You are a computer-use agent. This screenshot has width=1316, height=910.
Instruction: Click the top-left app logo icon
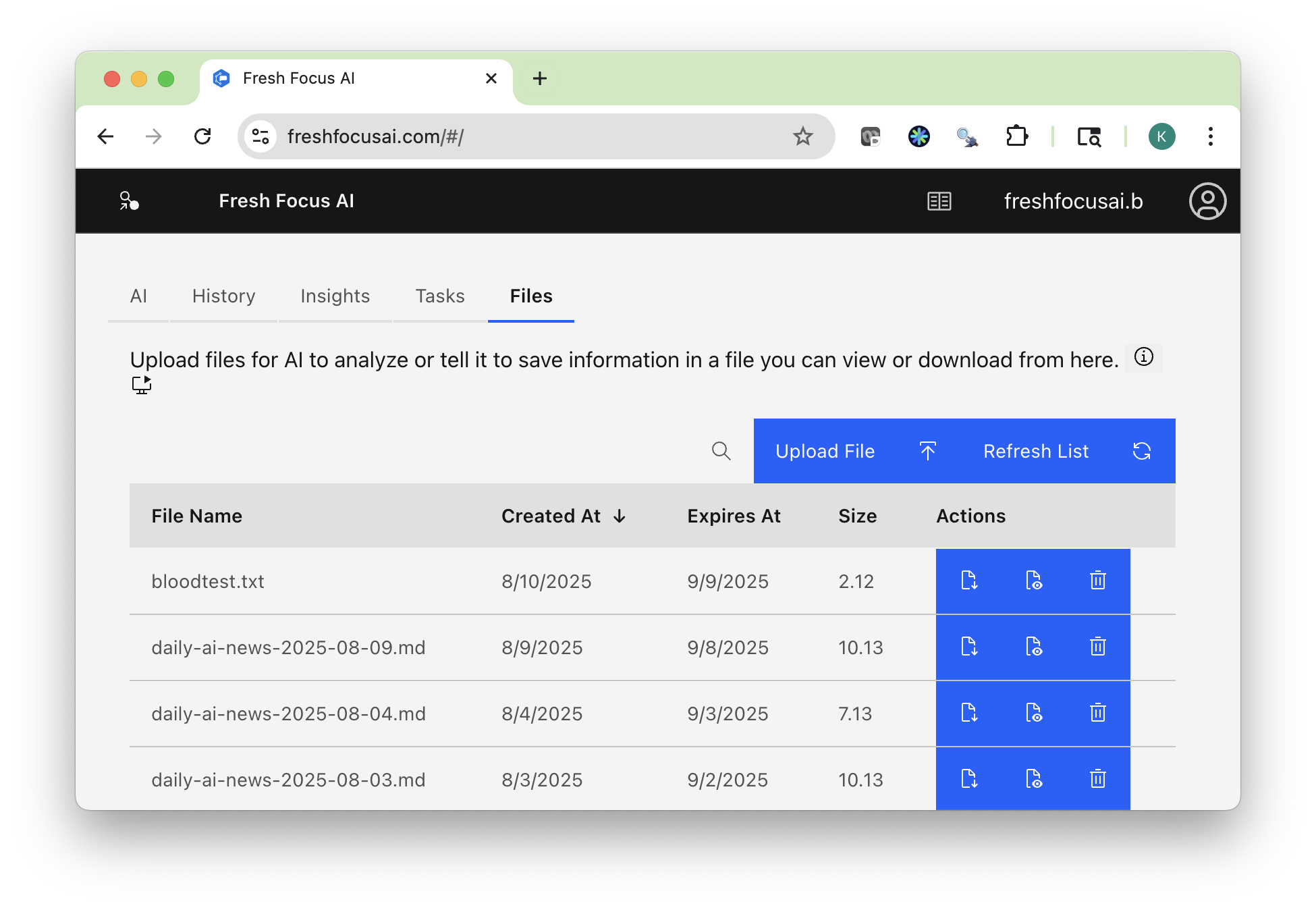[129, 201]
